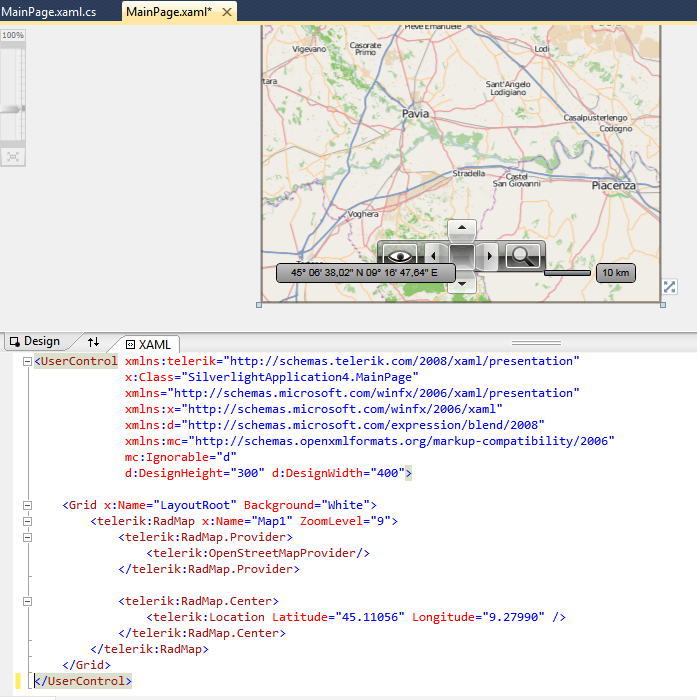Click the designer resize handle beside the map

point(670,288)
